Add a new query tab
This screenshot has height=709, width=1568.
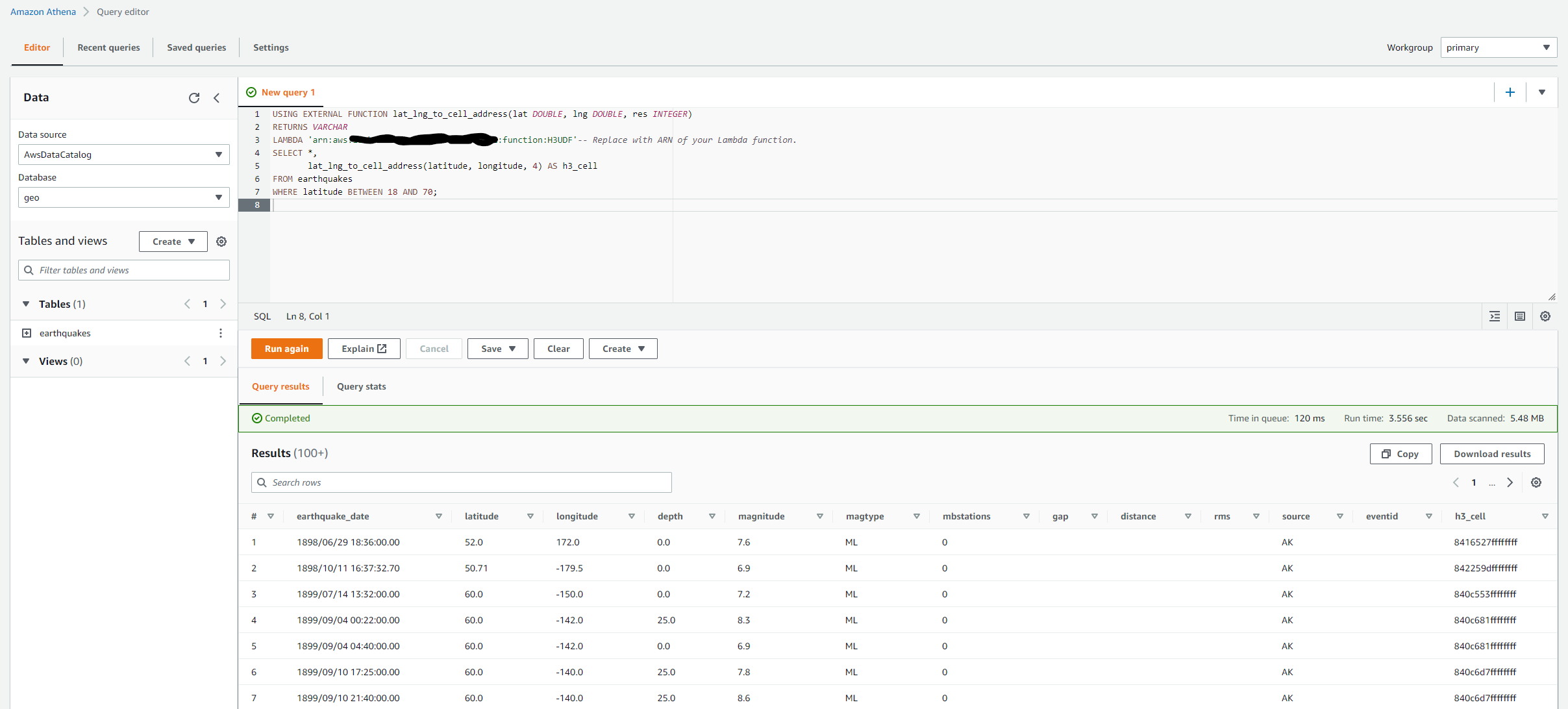(x=1510, y=92)
